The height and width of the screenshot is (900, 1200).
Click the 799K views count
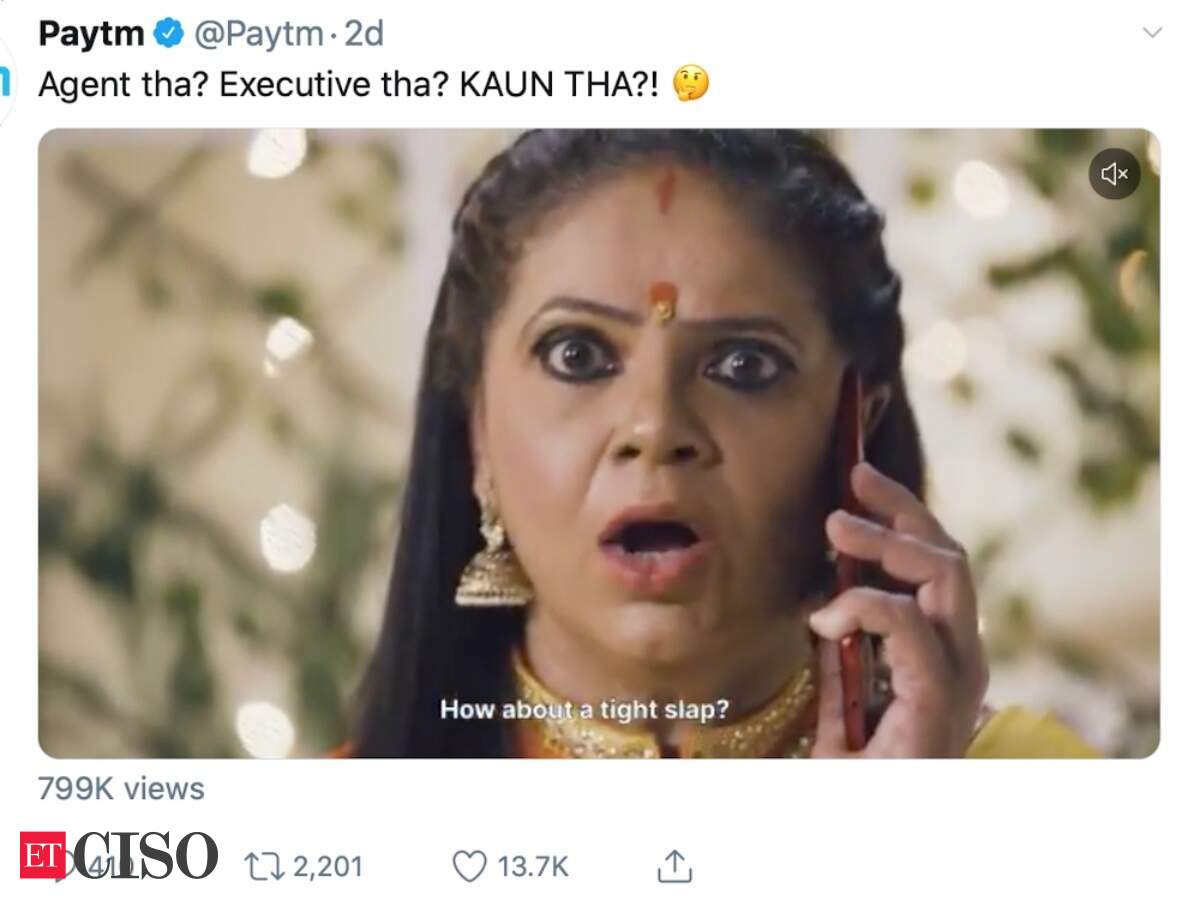pyautogui.click(x=121, y=789)
